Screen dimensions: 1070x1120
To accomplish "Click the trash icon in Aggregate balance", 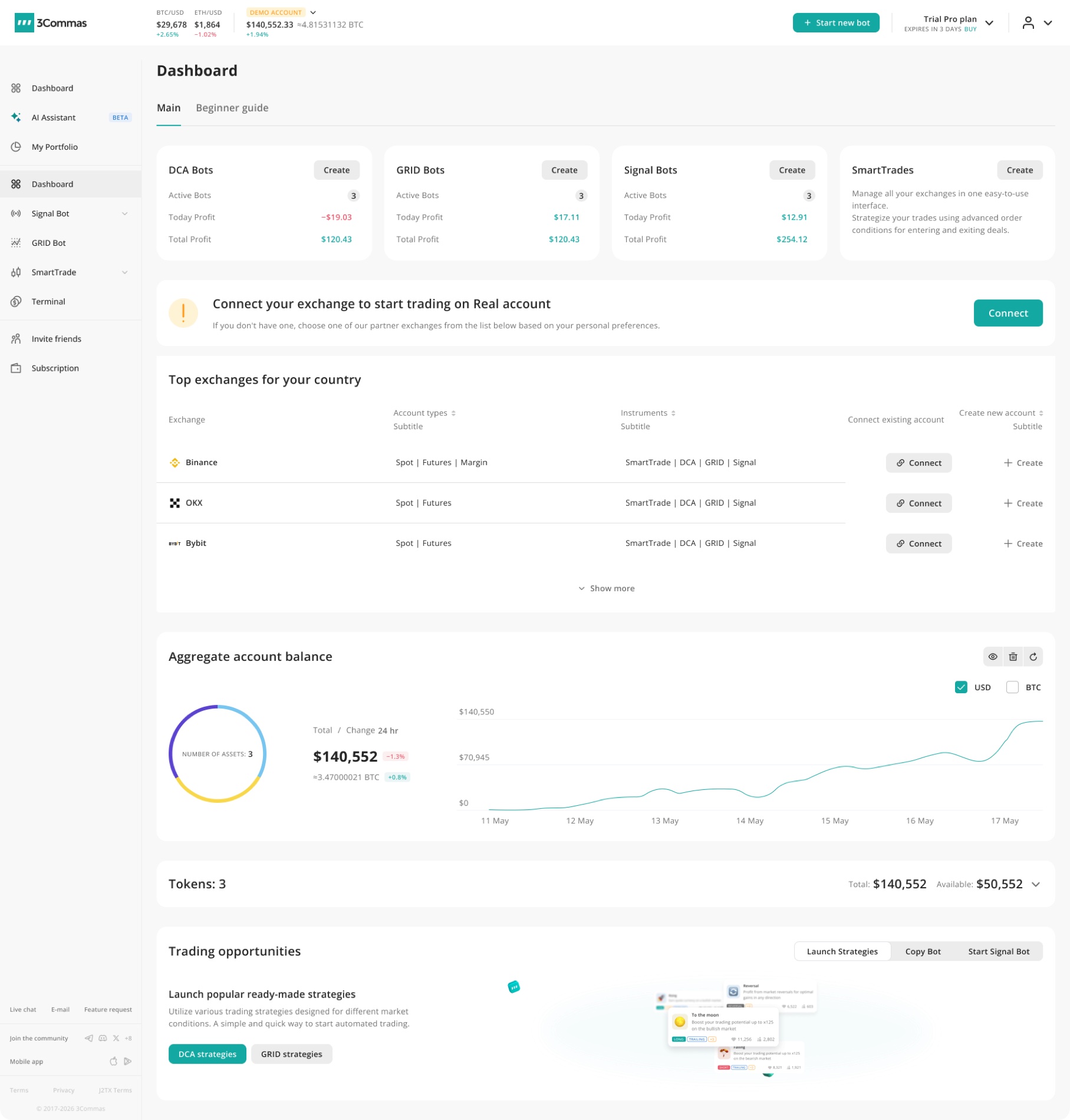I will coord(1013,657).
